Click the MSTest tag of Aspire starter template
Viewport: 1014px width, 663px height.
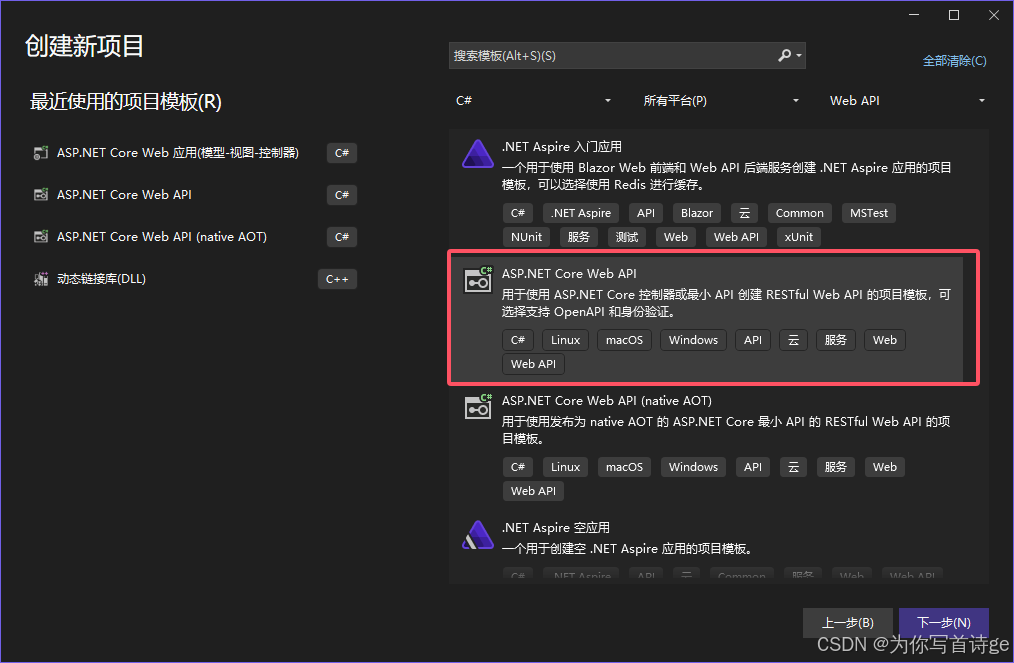868,213
